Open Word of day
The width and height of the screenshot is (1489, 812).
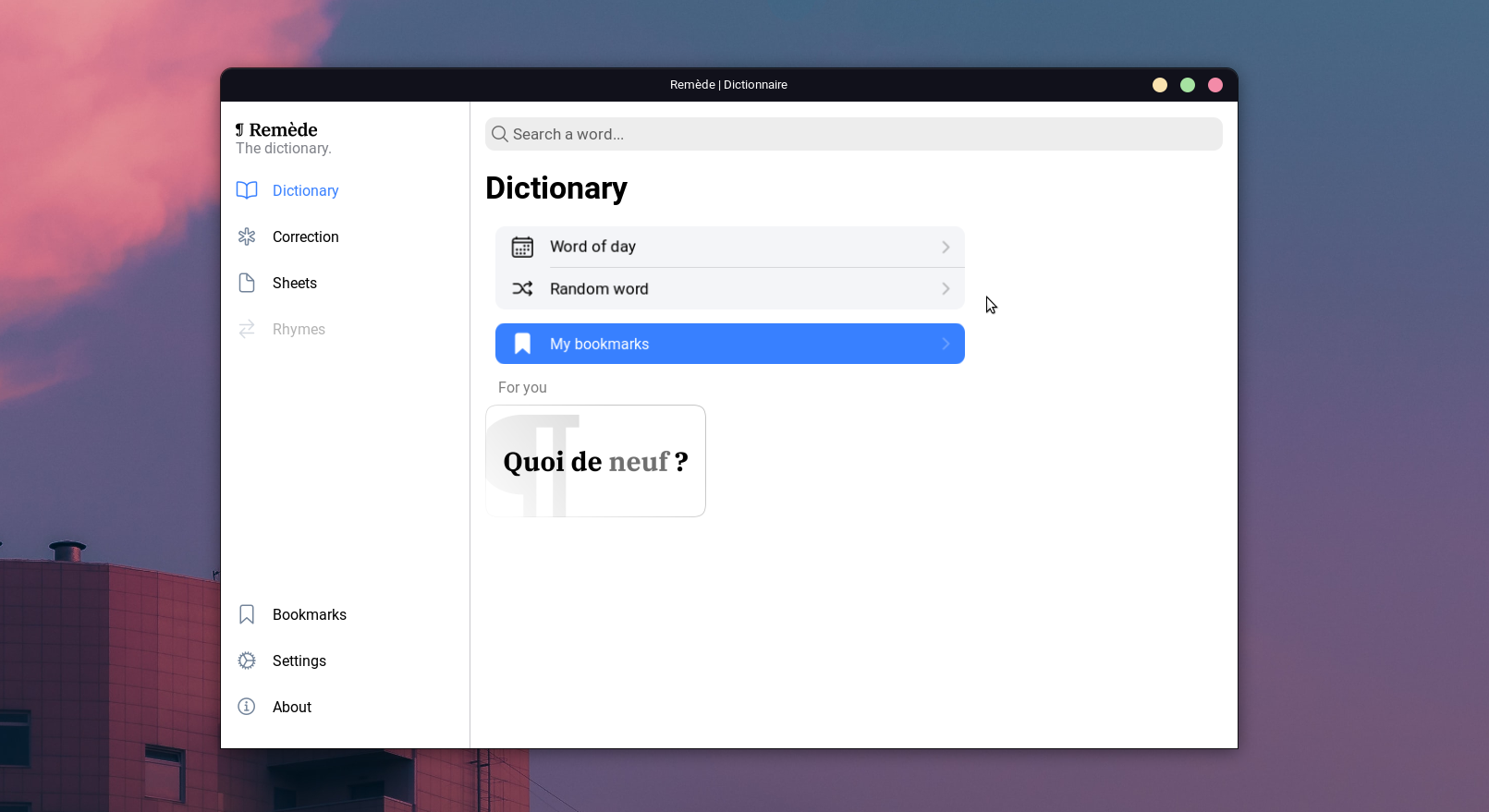click(x=730, y=247)
